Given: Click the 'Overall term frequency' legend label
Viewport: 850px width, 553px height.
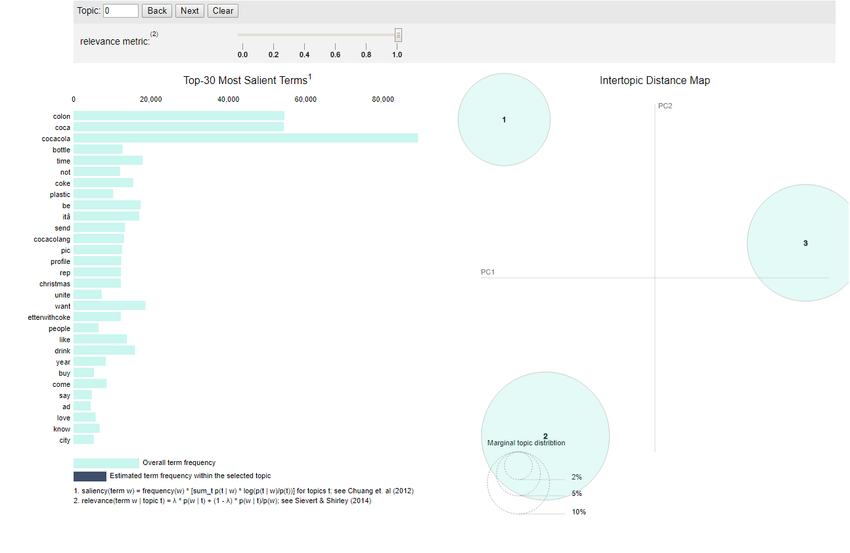Looking at the screenshot, I should coord(179,462).
